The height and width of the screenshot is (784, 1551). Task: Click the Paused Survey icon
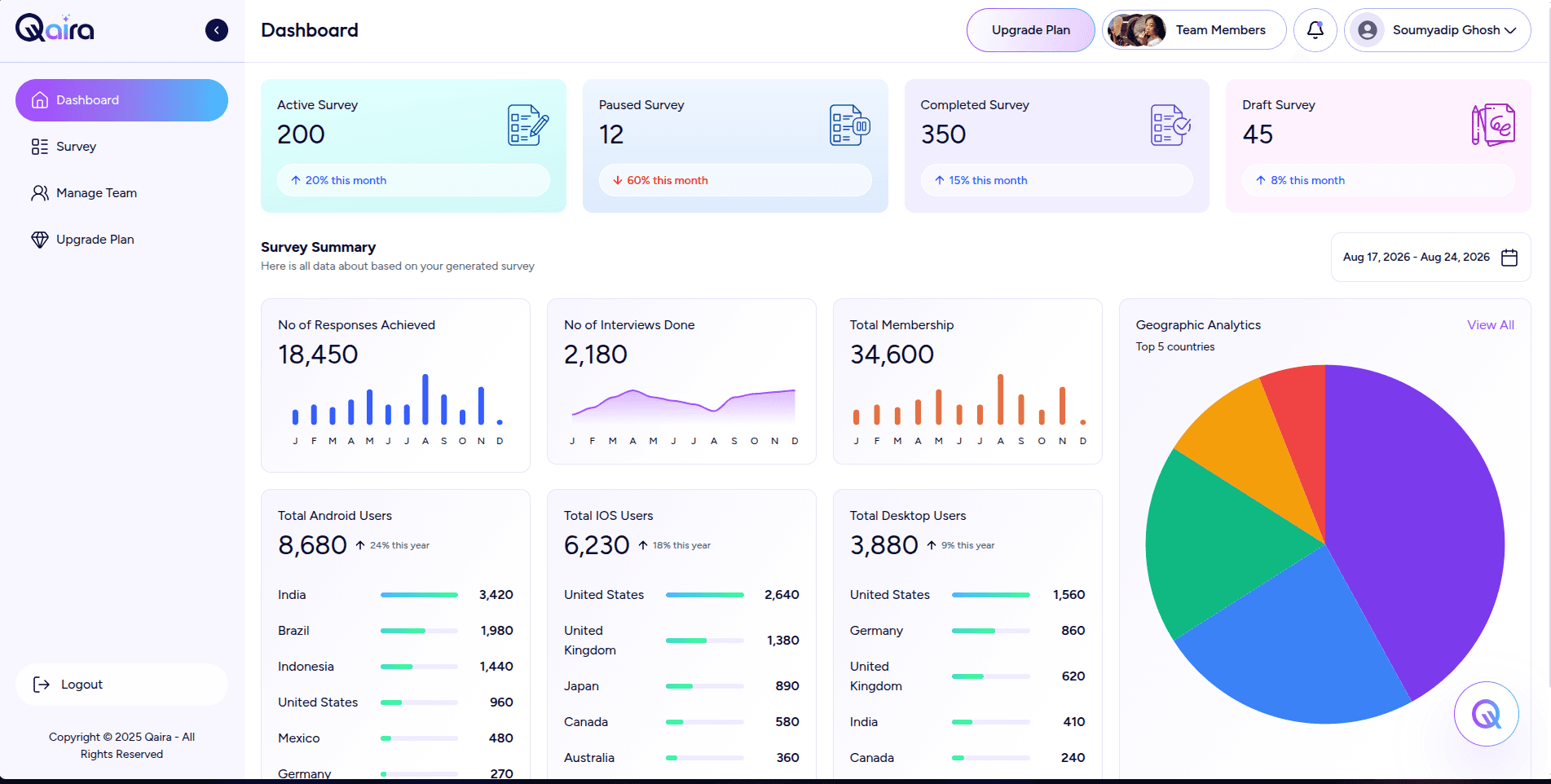tap(850, 125)
